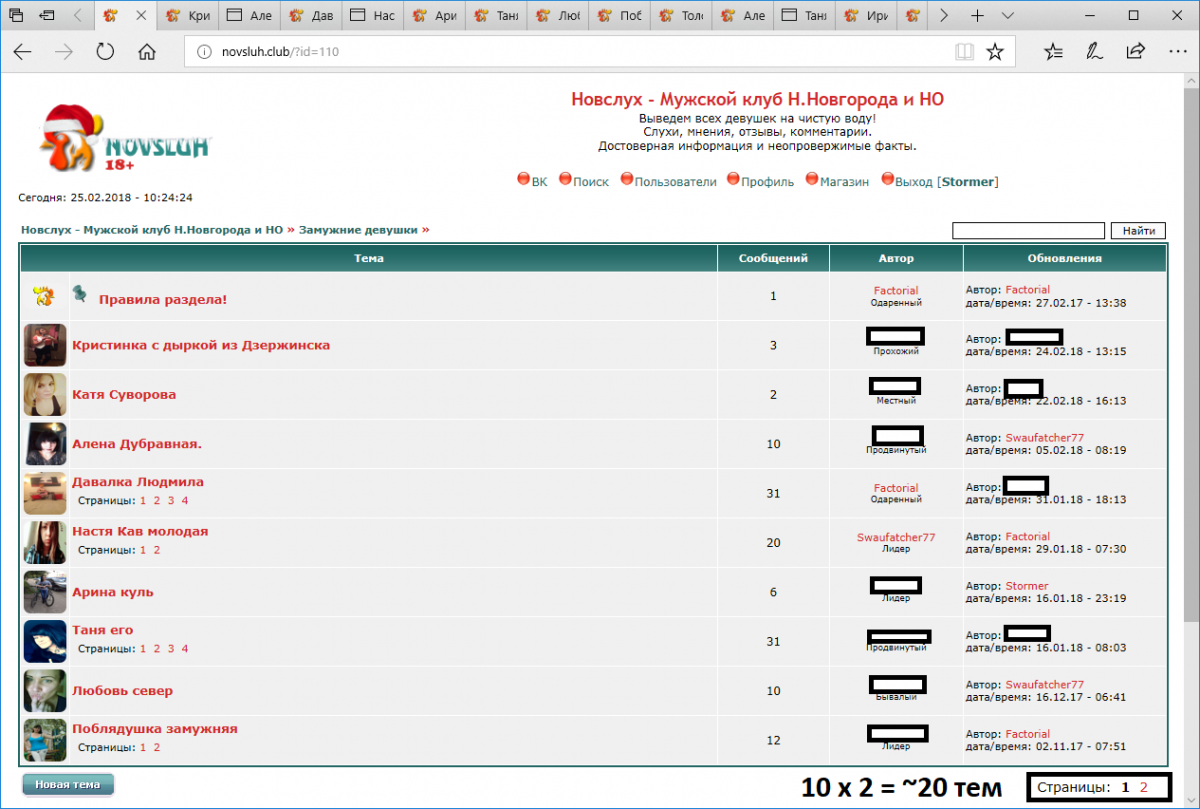Click the Share page icon
This screenshot has height=809, width=1200.
1135,52
